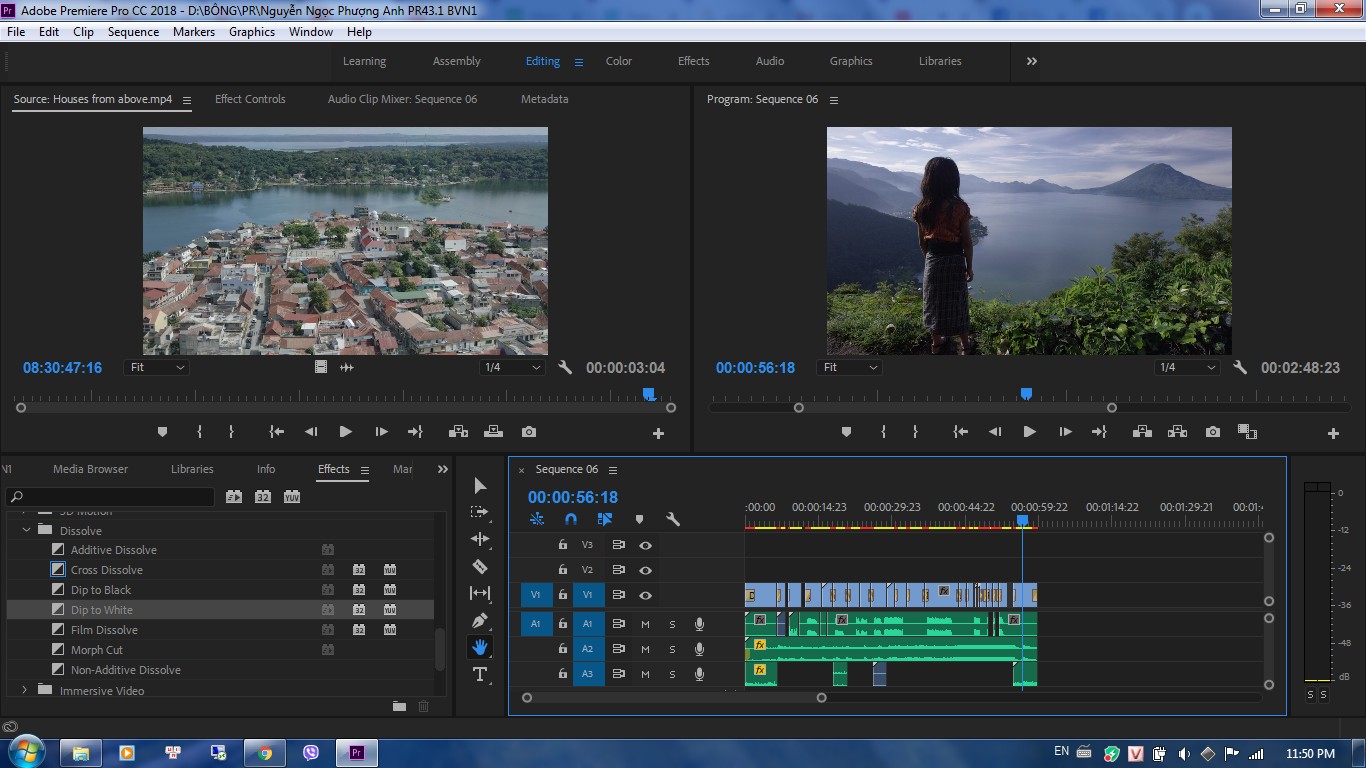This screenshot has height=768, width=1366.
Task: Collapse the Dissolve effects folder
Action: [x=26, y=530]
